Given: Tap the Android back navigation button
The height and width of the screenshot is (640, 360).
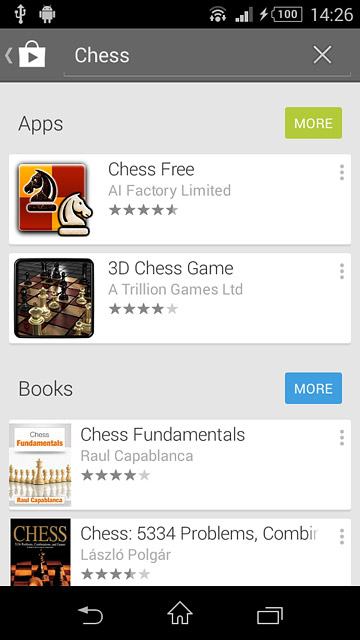Looking at the screenshot, I should 90,614.
